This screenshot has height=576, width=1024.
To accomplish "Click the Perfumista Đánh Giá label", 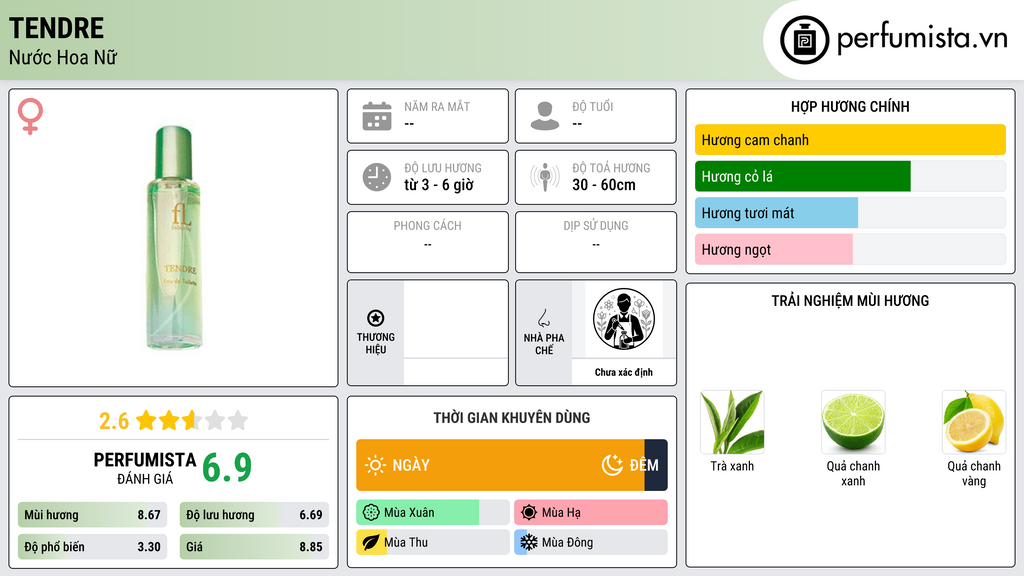I will pos(145,468).
